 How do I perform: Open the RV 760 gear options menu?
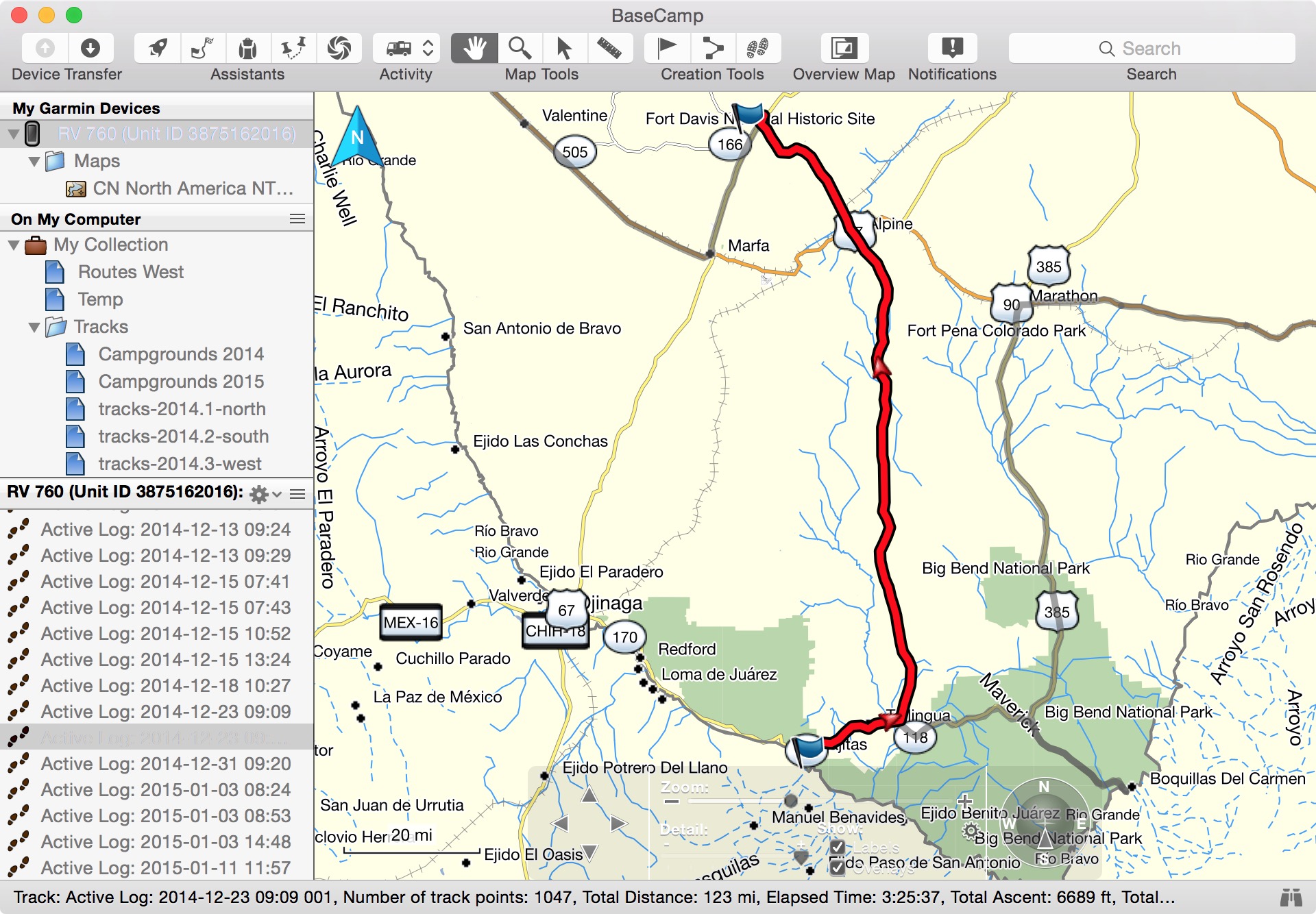pos(265,494)
